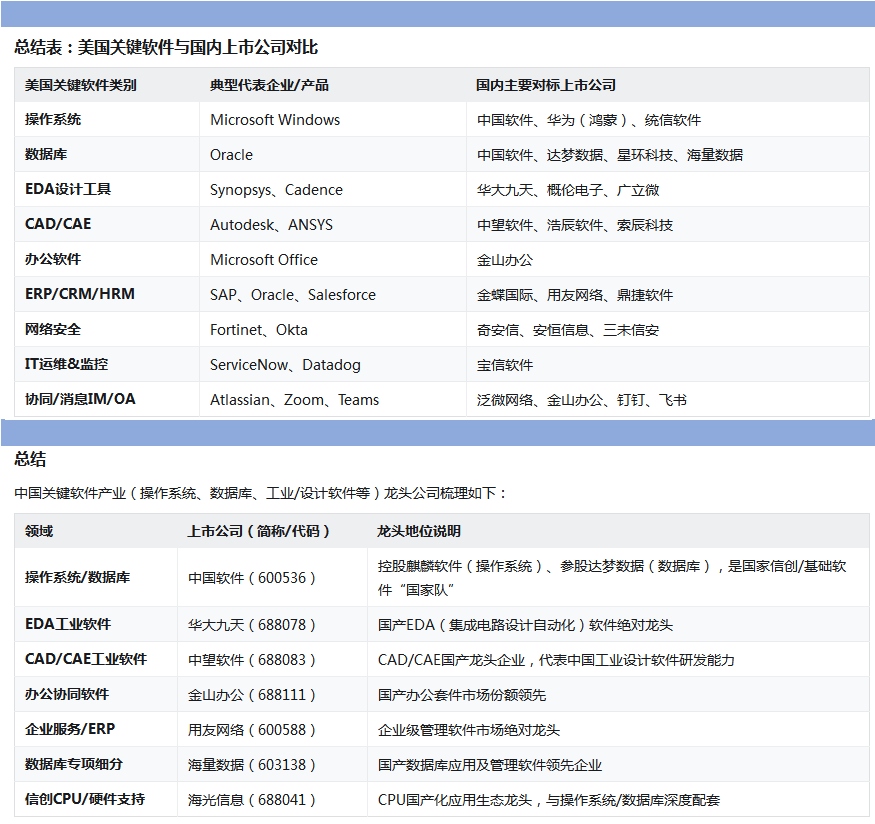Viewport: 875px width, 824px height.
Task: Select the ServiceNow、Datadog cell
Action: [x=285, y=365]
